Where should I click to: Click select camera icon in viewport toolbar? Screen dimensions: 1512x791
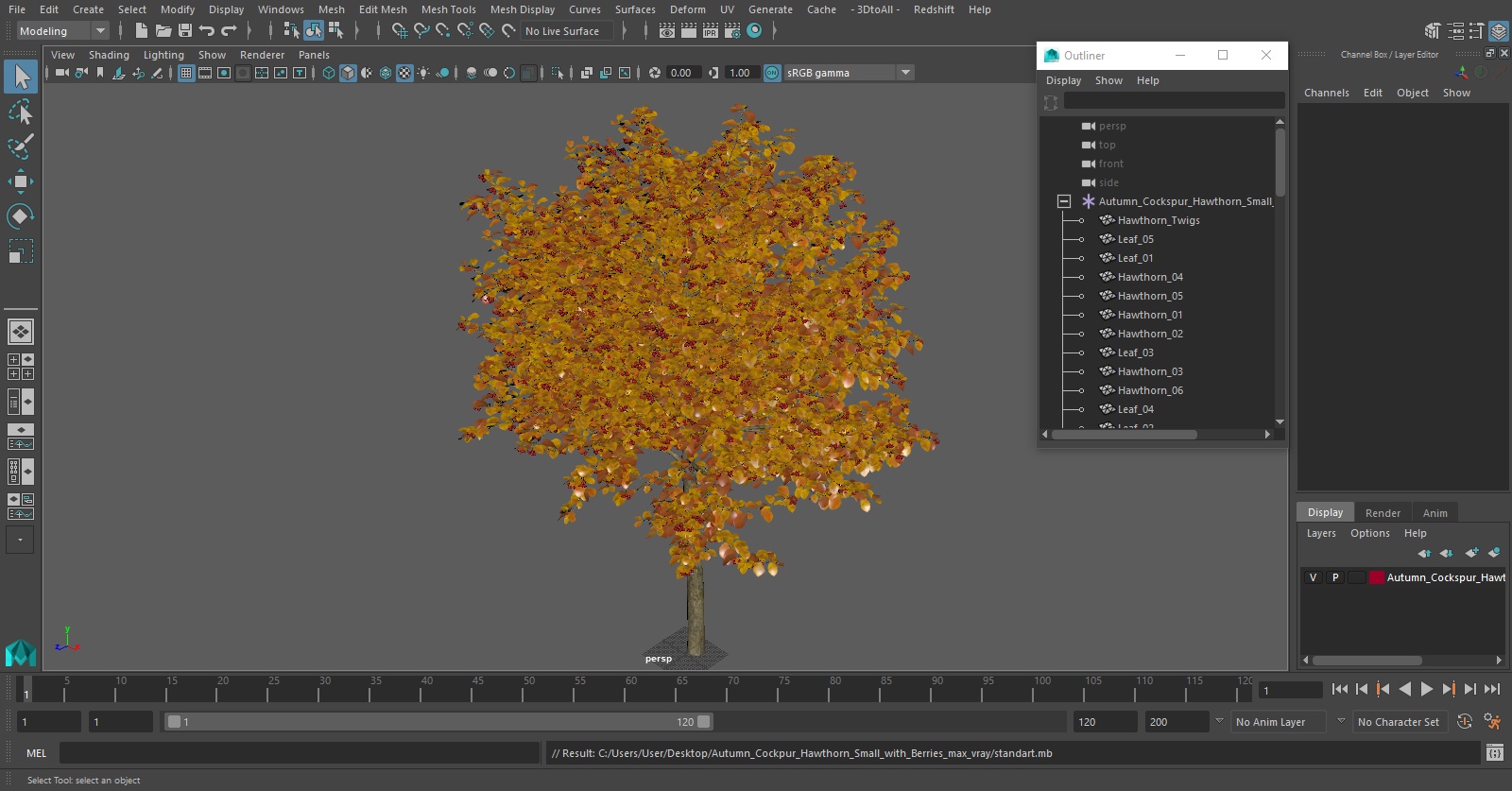(x=61, y=73)
